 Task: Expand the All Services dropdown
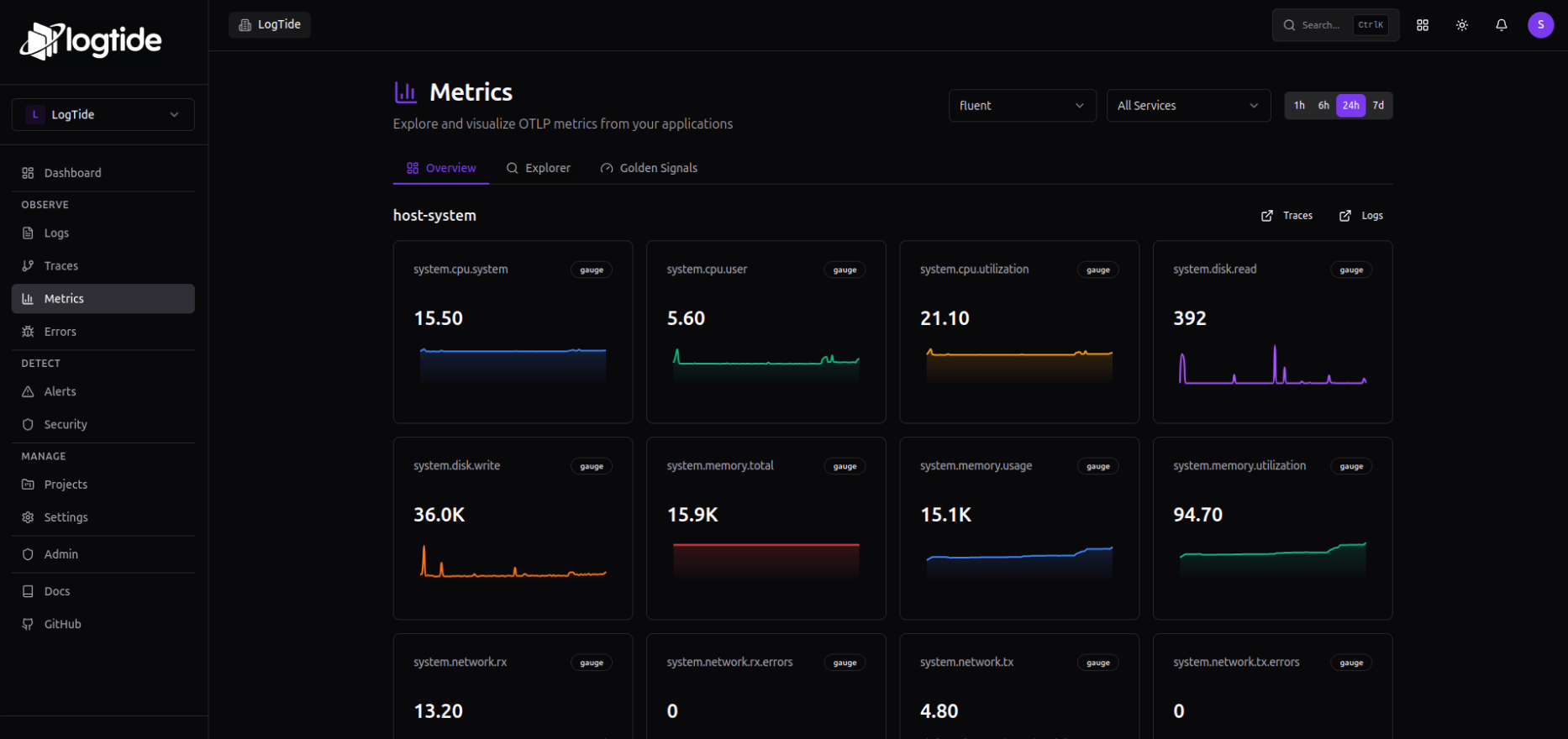click(x=1188, y=106)
